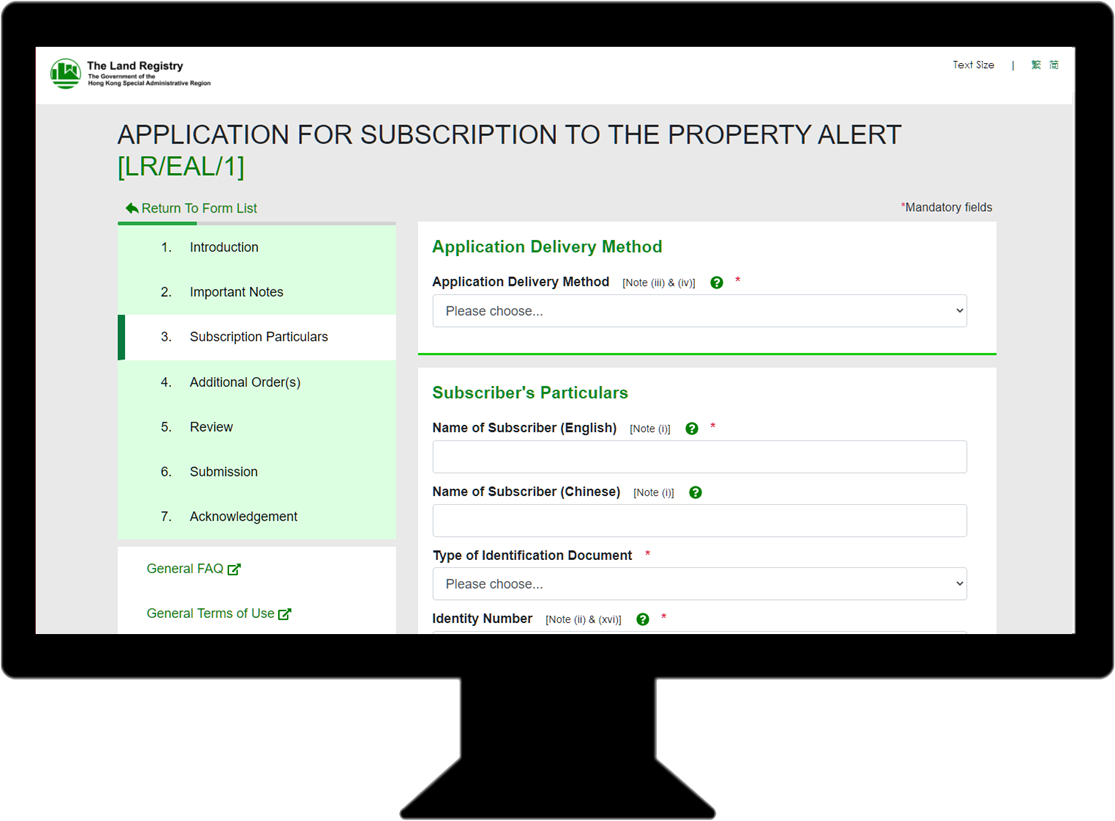Click the help icon next to Name of Subscriber (English)
1115x821 pixels.
point(692,428)
